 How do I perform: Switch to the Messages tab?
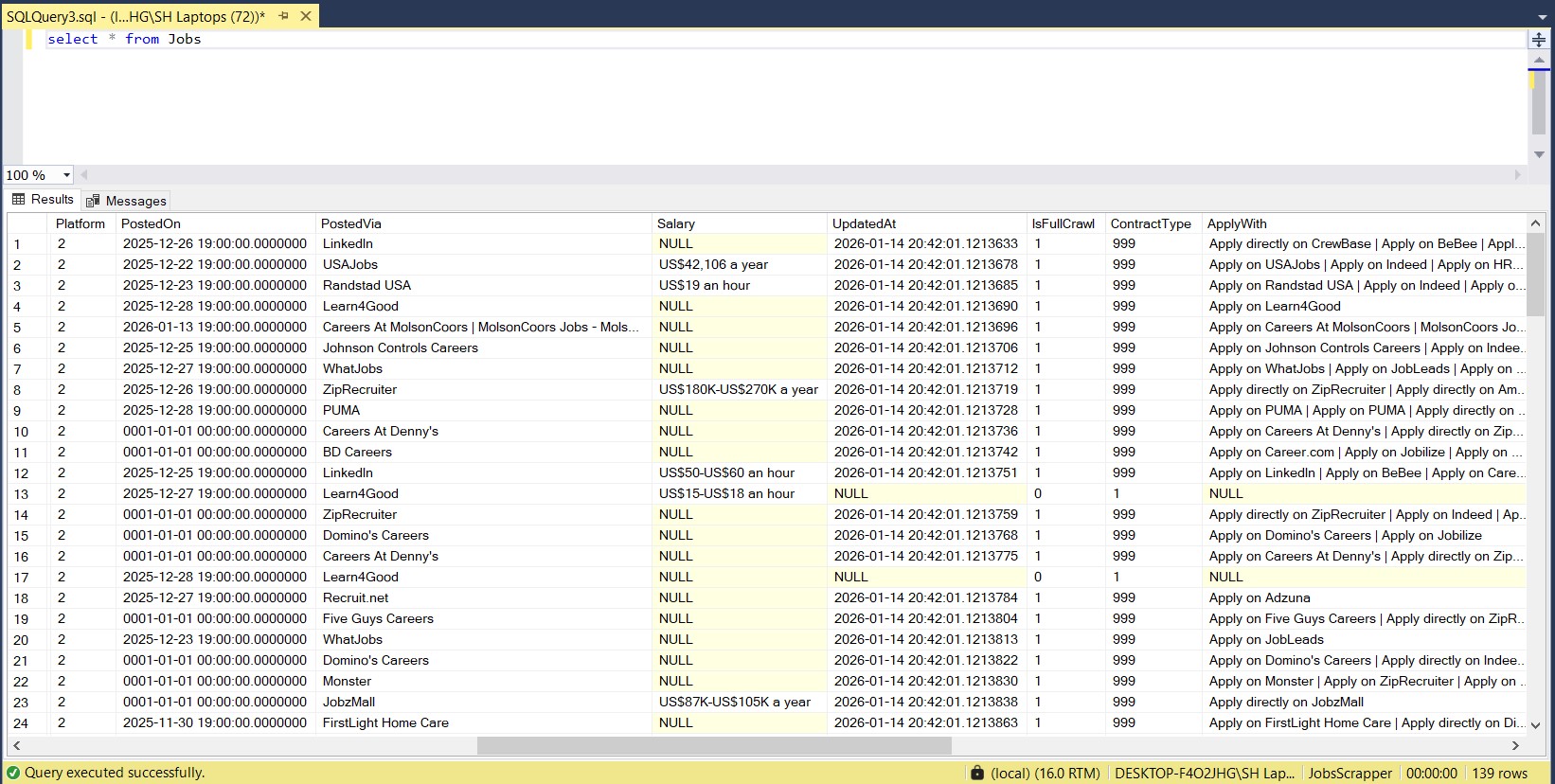126,201
